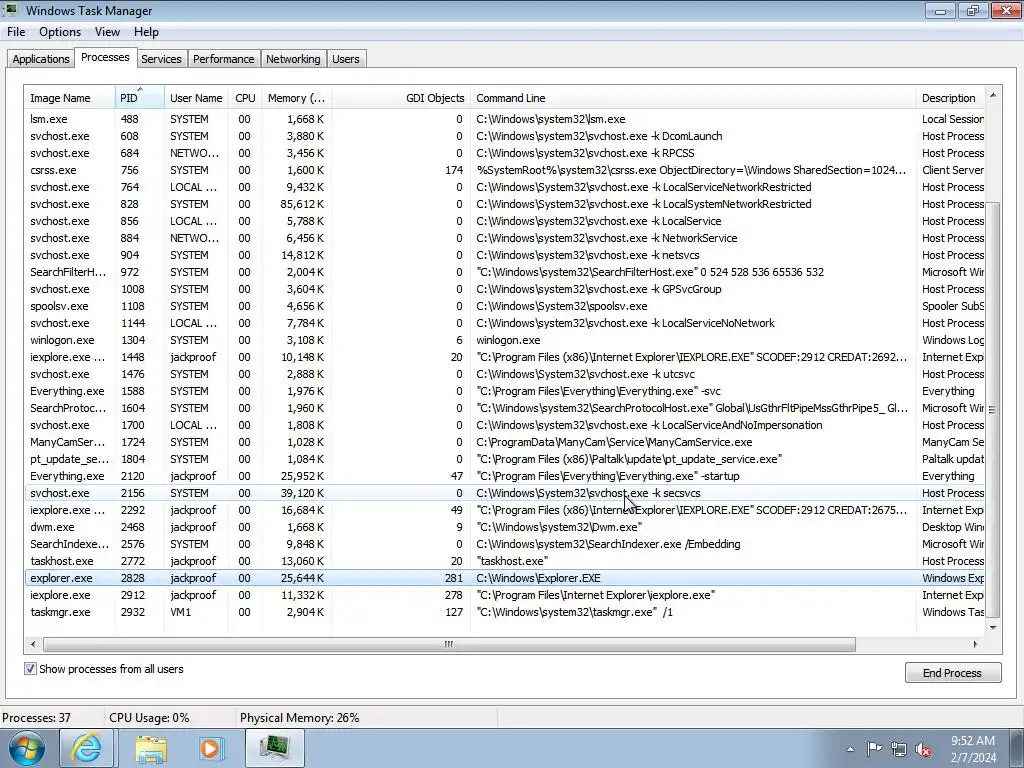Click 85,612 K memory value
Viewport: 1024px width, 768px height.
pyautogui.click(x=302, y=204)
